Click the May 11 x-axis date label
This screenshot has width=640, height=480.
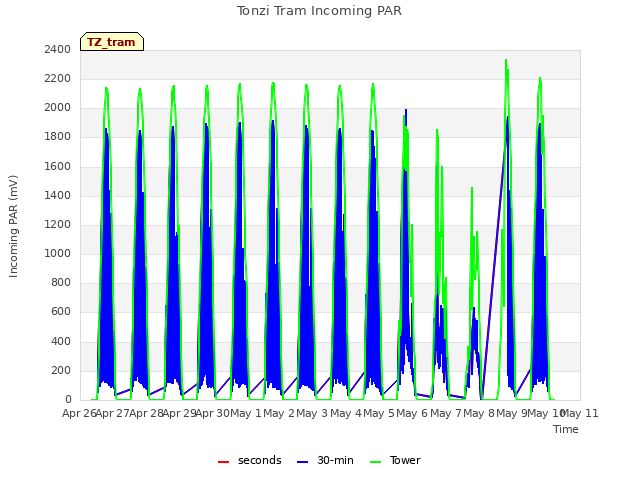[580, 413]
